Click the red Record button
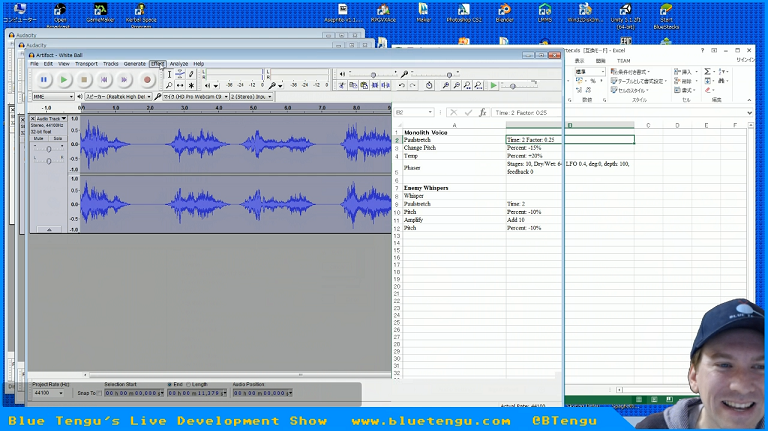This screenshot has width=768, height=431. click(x=146, y=79)
